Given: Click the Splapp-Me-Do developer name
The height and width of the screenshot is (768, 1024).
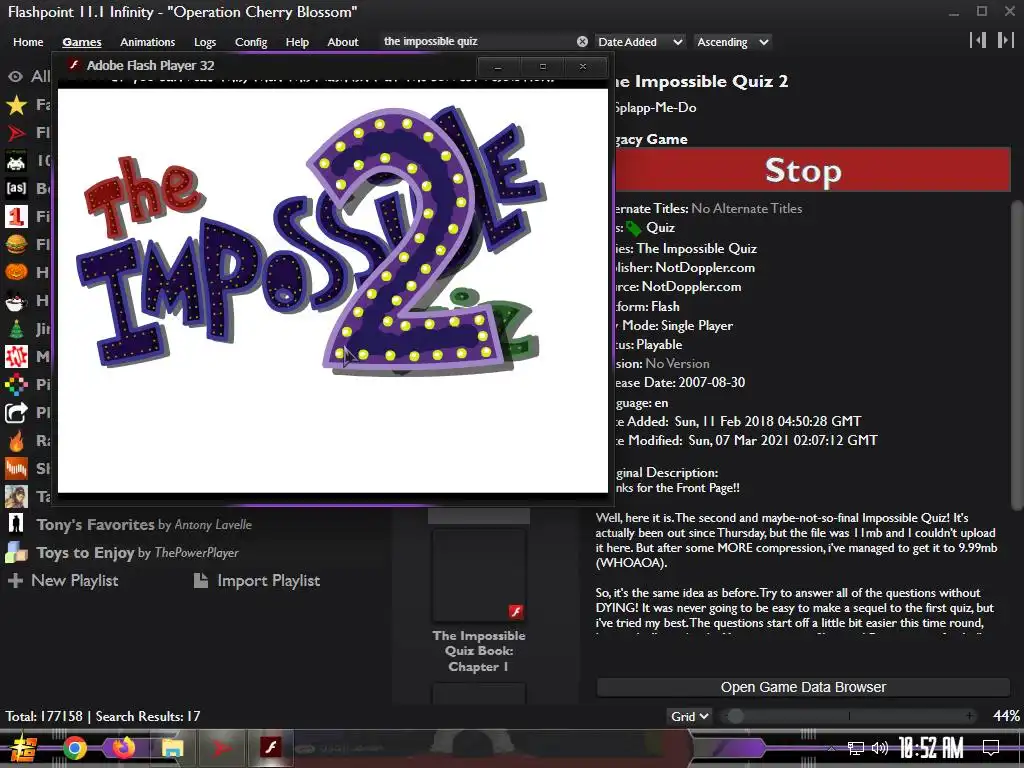Looking at the screenshot, I should point(655,108).
